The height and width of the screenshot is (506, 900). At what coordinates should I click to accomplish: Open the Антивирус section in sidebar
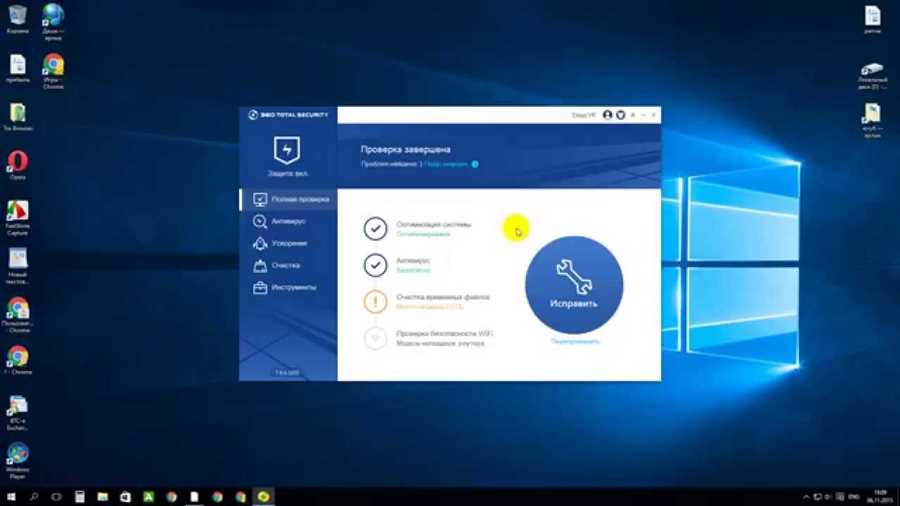pos(289,221)
